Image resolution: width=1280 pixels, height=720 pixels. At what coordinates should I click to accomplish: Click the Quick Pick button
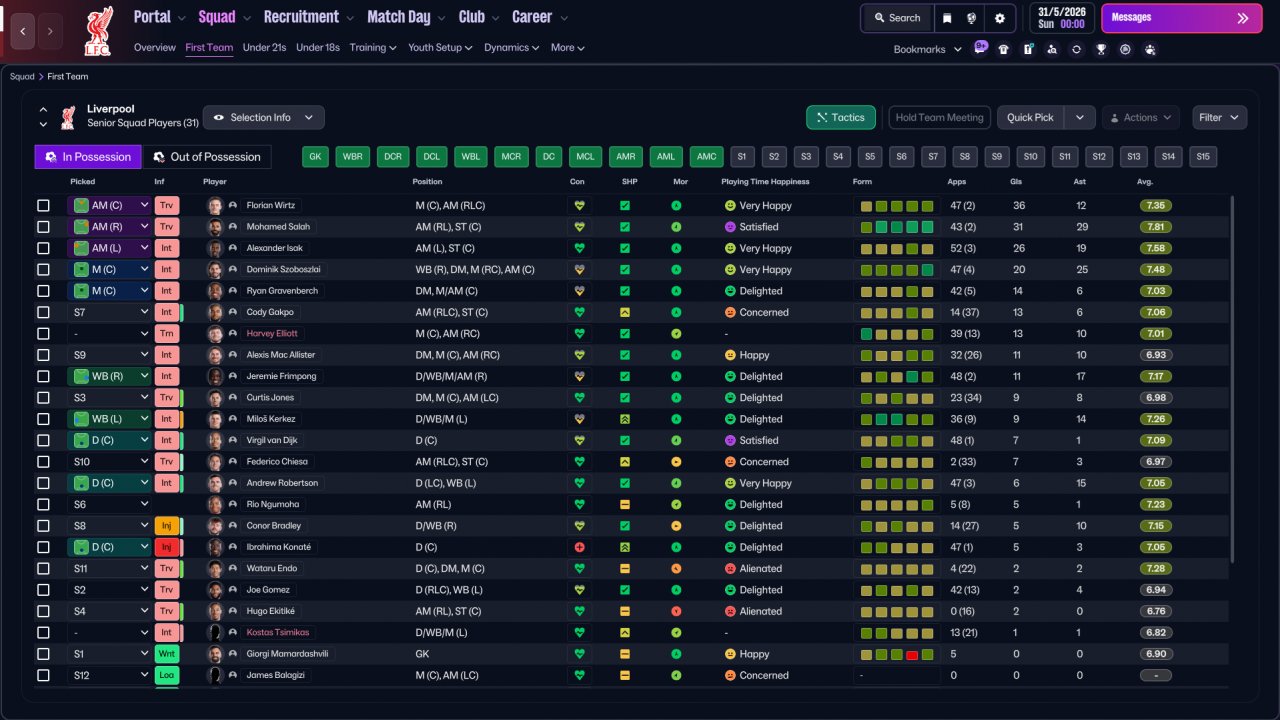[x=1031, y=118]
